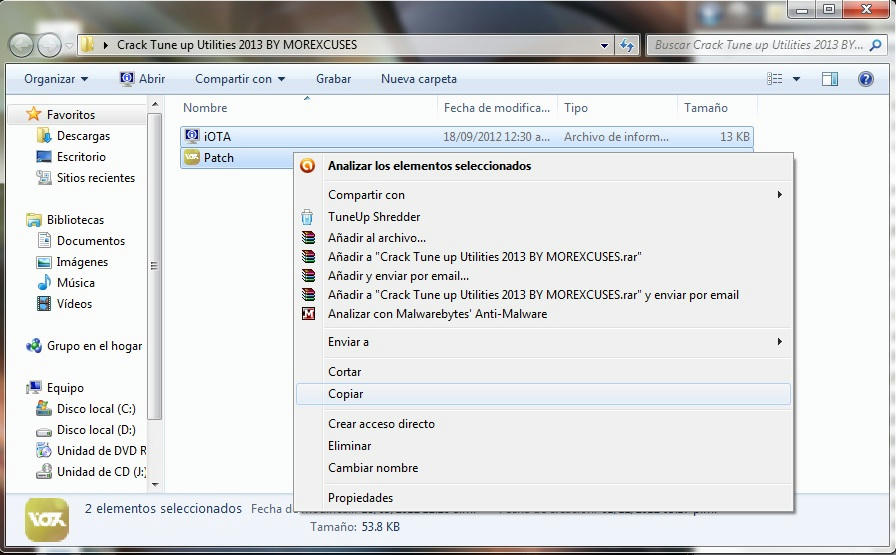The height and width of the screenshot is (555, 896).
Task: Click the antivirus icon for Analizar elementos
Action: pos(307,166)
